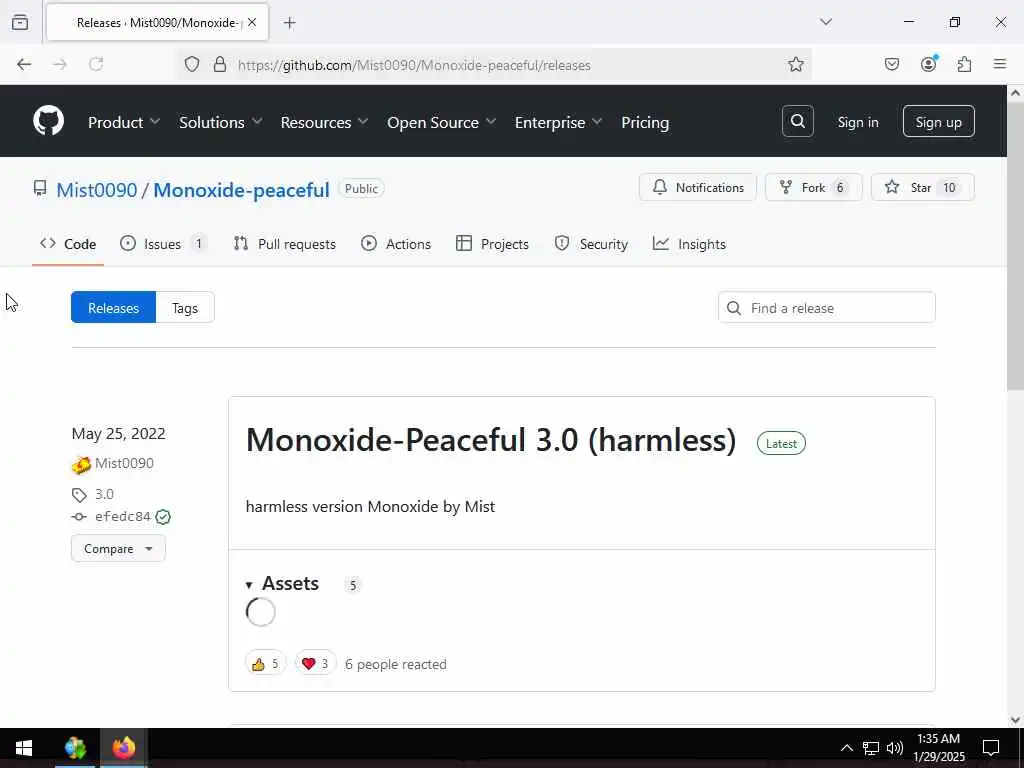
Task: Open the extensions puzzle icon
Action: (x=965, y=64)
